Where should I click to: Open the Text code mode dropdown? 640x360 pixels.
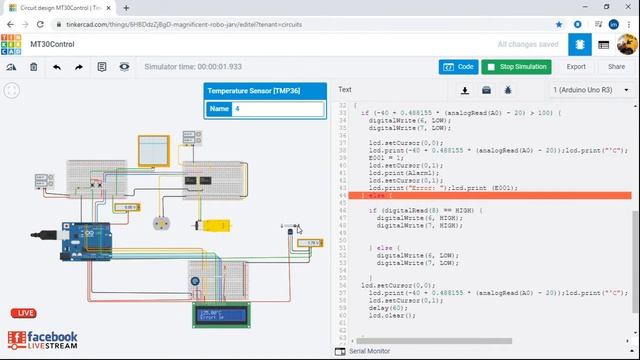coord(345,89)
